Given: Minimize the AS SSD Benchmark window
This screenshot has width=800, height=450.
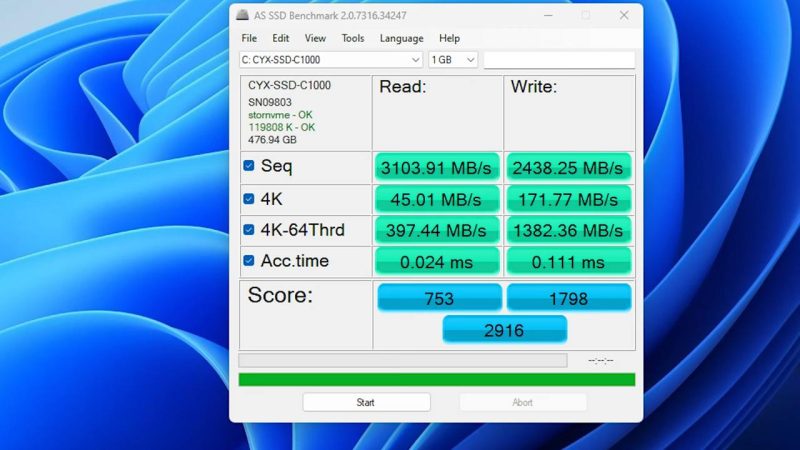Looking at the screenshot, I should [x=547, y=15].
